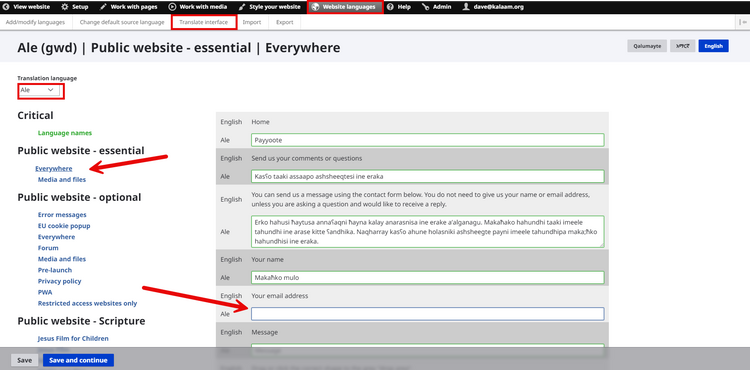Click the Website languages globe icon

pos(315,7)
